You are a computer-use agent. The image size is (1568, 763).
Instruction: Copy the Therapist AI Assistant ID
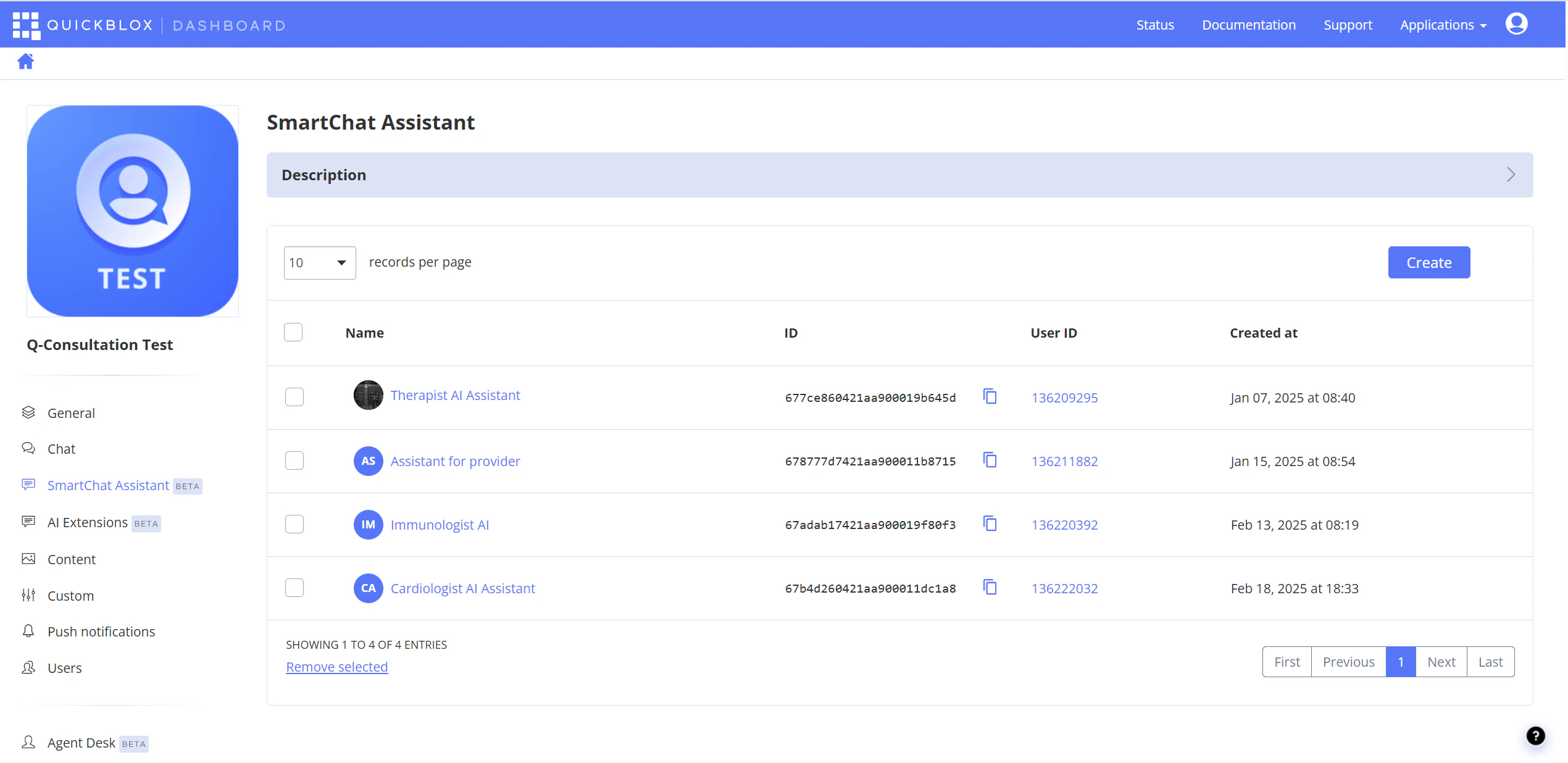click(x=990, y=397)
